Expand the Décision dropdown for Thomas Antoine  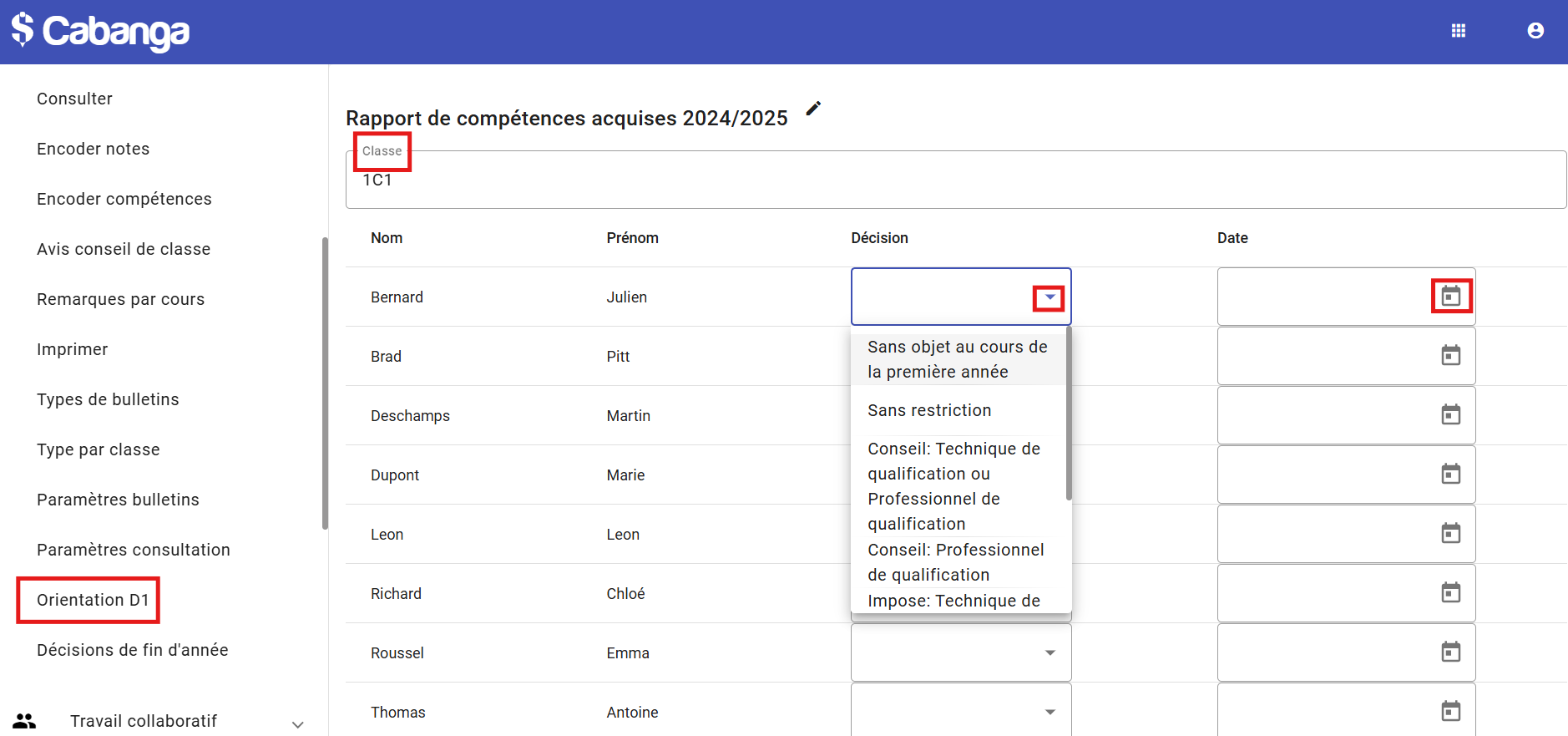1050,712
